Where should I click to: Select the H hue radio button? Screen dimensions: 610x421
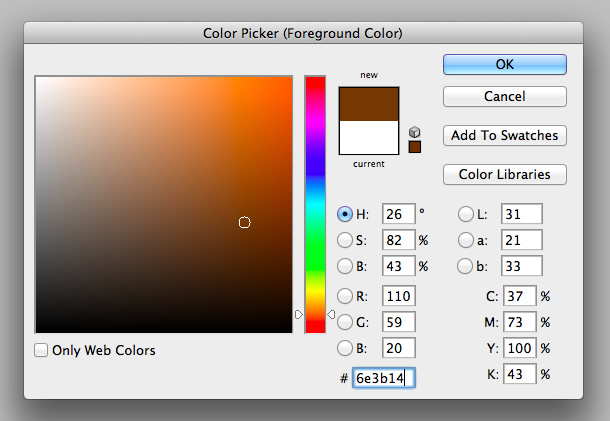(x=345, y=214)
